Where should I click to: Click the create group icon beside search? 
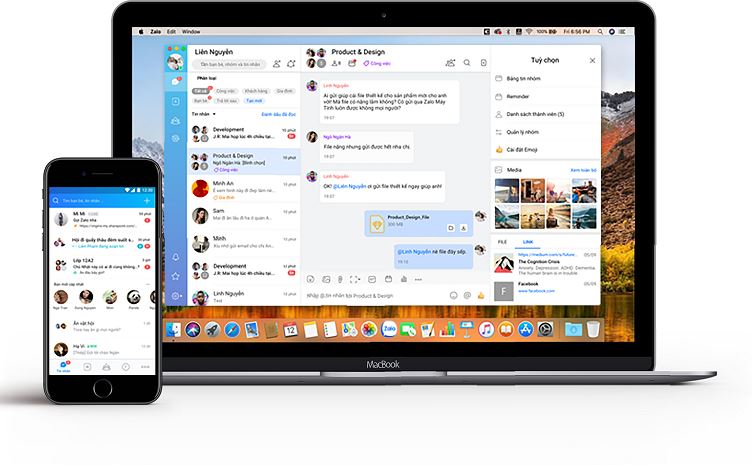coord(291,64)
